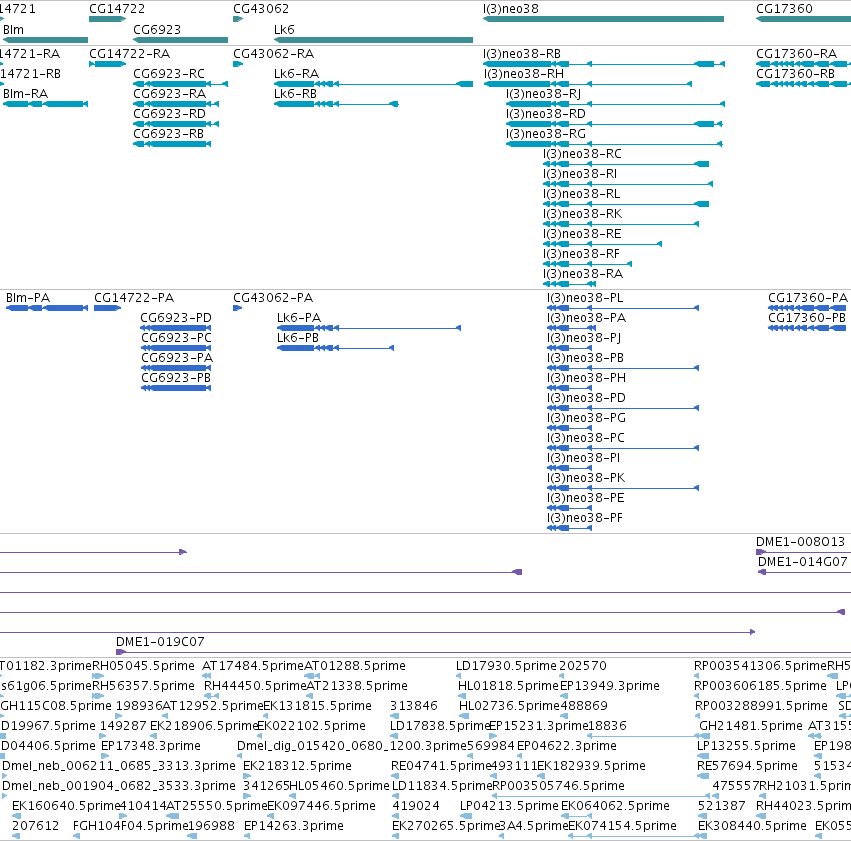
Task: Click transcript label l(3)neo38-RJ
Action: (543, 94)
